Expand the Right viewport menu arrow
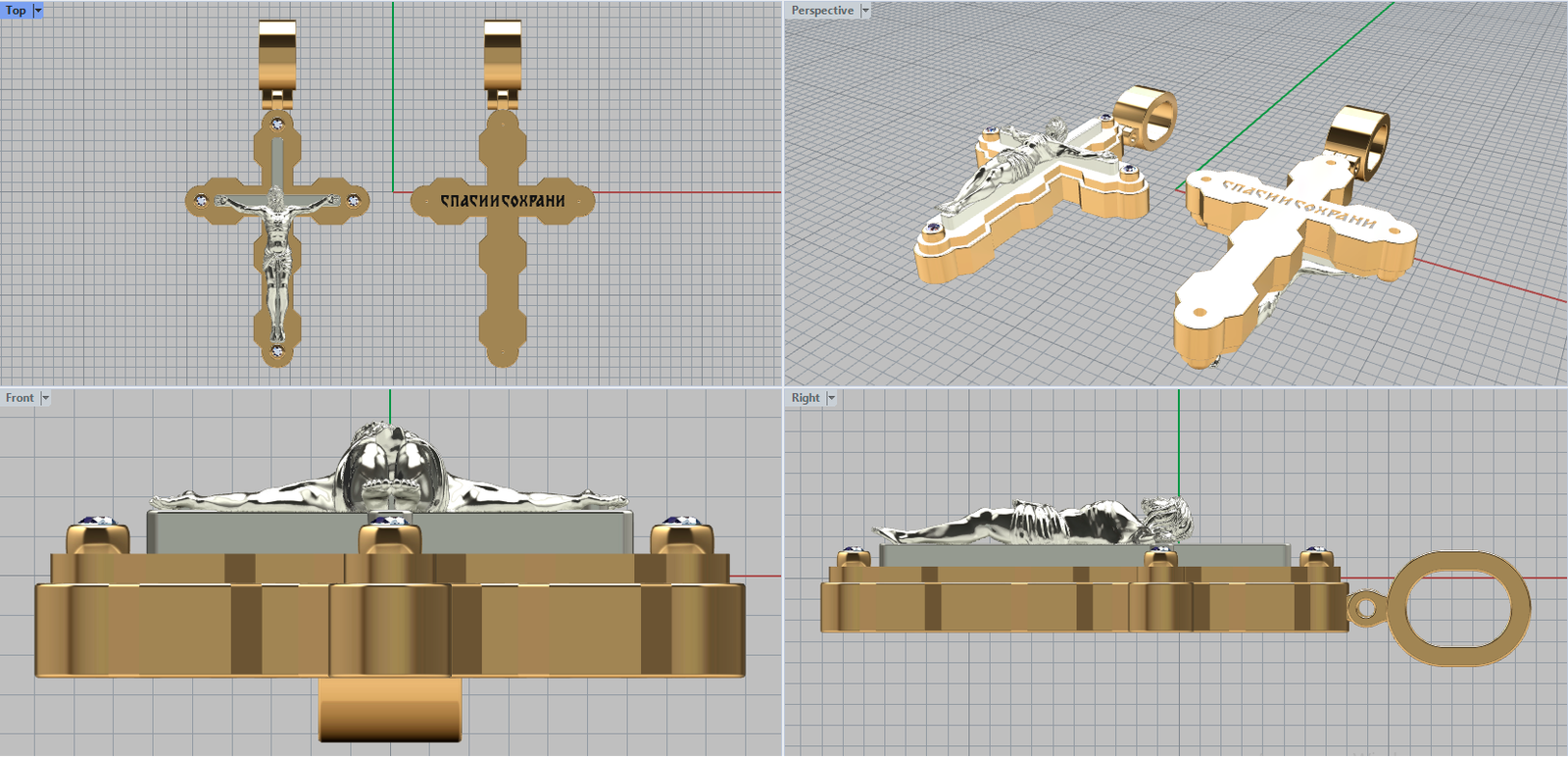Screen dimensions: 1568x757 point(831,398)
